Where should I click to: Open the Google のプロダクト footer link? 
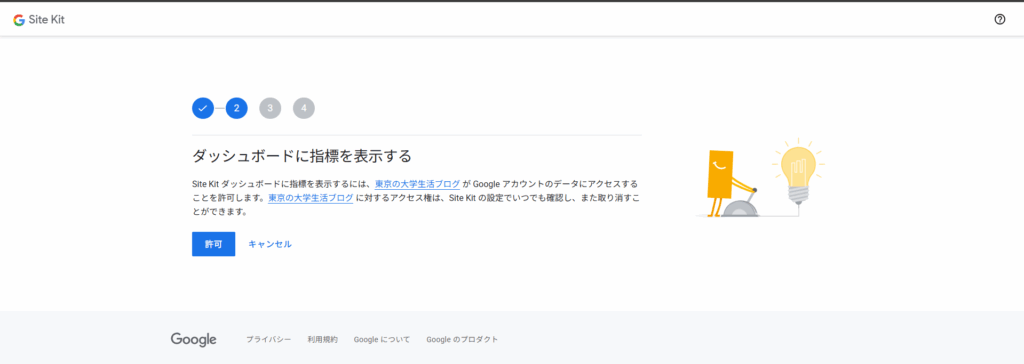pos(462,340)
